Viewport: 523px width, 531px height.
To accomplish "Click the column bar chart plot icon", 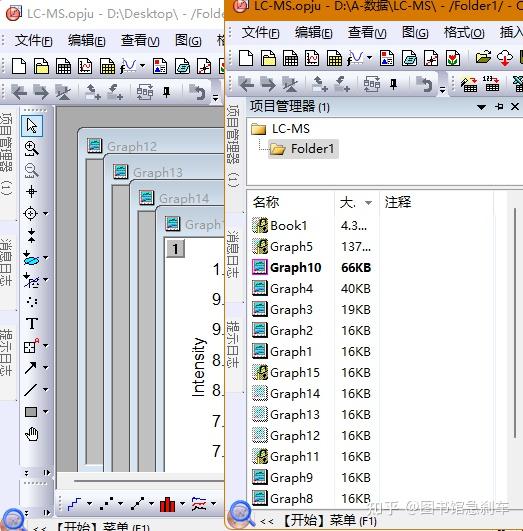I will [x=167, y=504].
